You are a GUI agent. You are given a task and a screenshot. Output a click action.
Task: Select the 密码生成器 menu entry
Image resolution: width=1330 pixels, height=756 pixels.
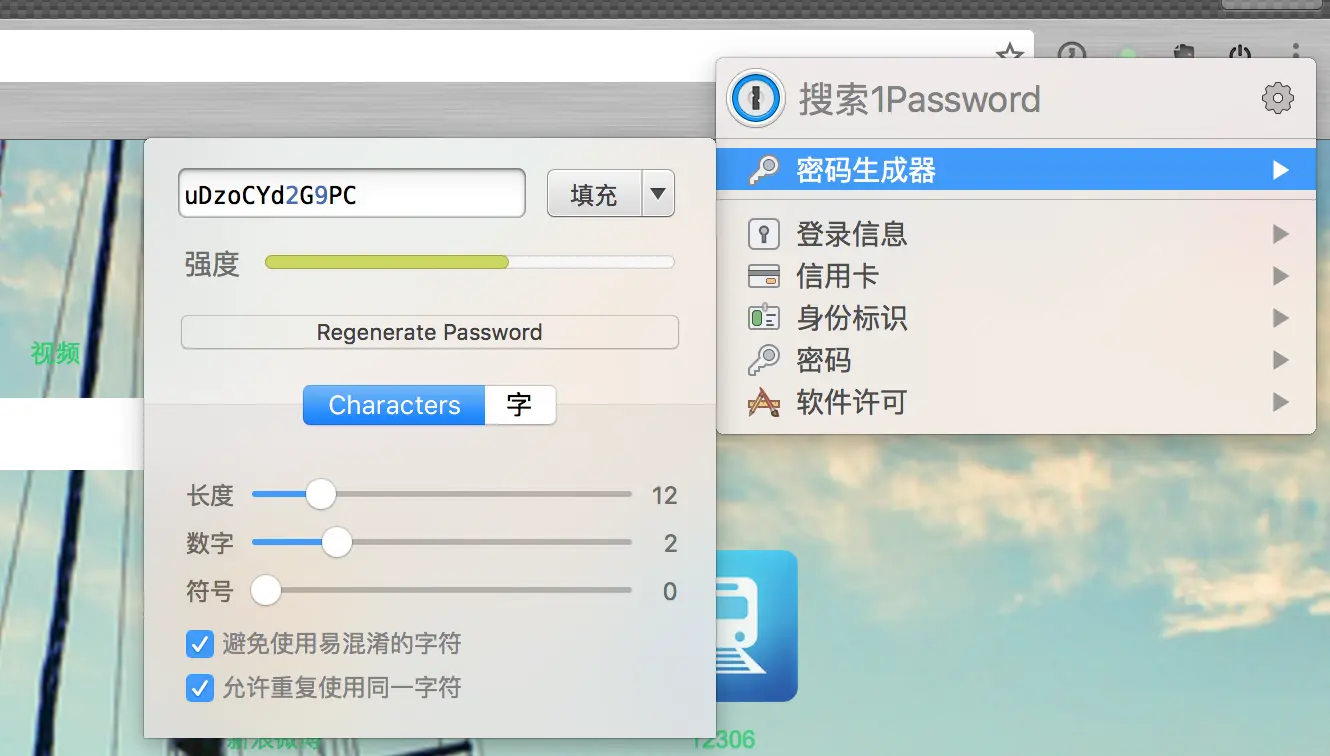(x=1016, y=171)
